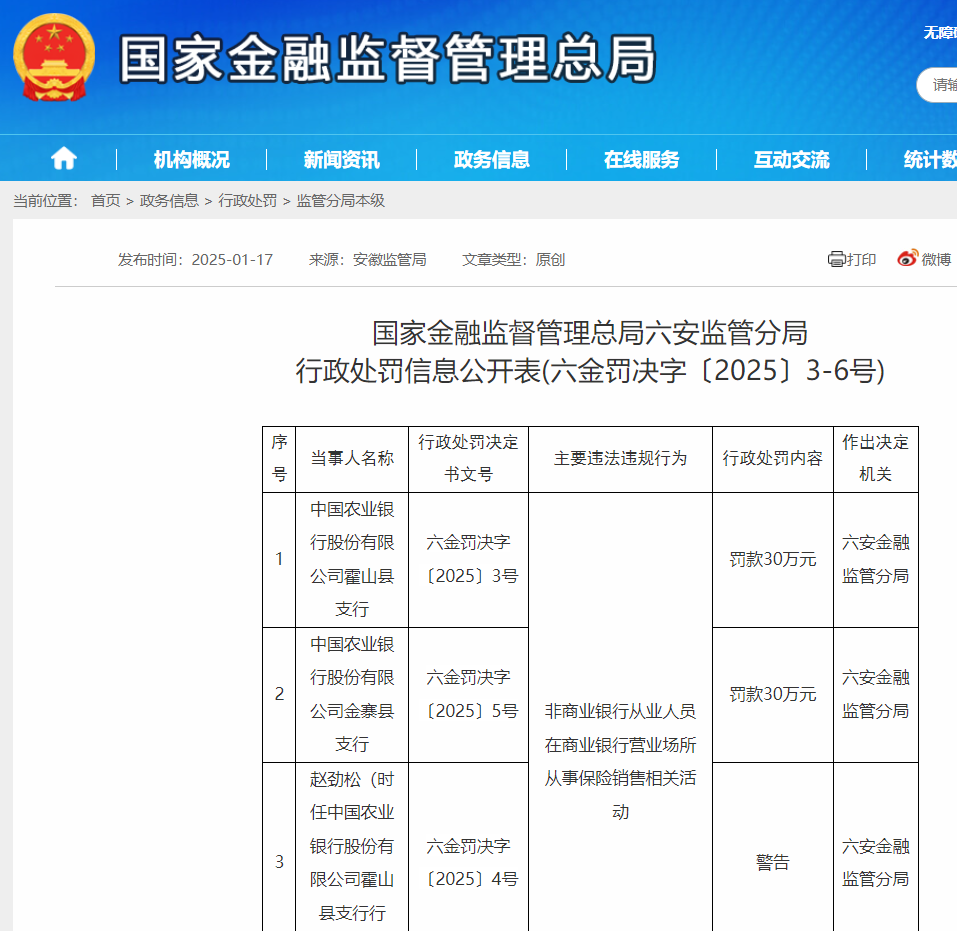This screenshot has height=931, width=957.
Task: Click the site title 国家金融监督管理总局
Action: tap(388, 59)
